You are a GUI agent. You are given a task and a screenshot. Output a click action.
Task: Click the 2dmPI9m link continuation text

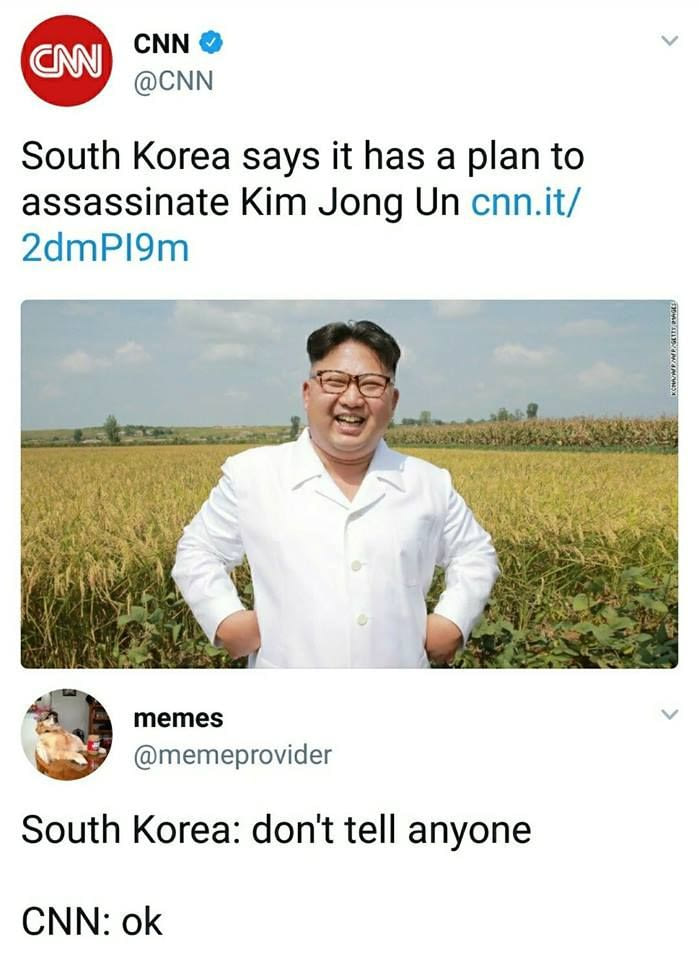[105, 249]
